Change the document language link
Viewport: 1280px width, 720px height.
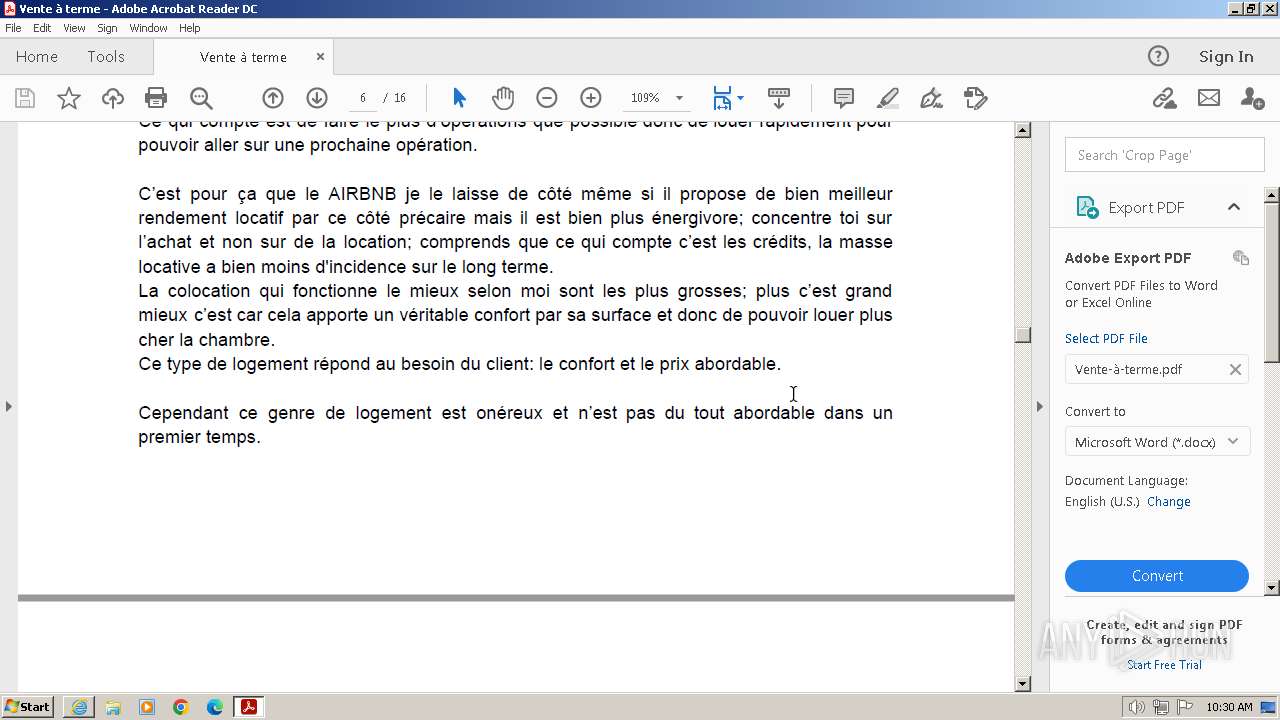pos(1168,502)
